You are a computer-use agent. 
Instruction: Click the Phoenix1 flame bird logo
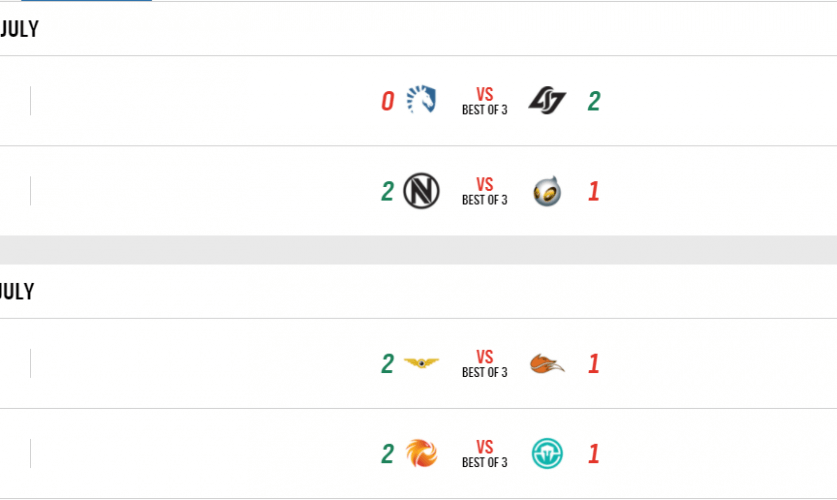[x=421, y=454]
